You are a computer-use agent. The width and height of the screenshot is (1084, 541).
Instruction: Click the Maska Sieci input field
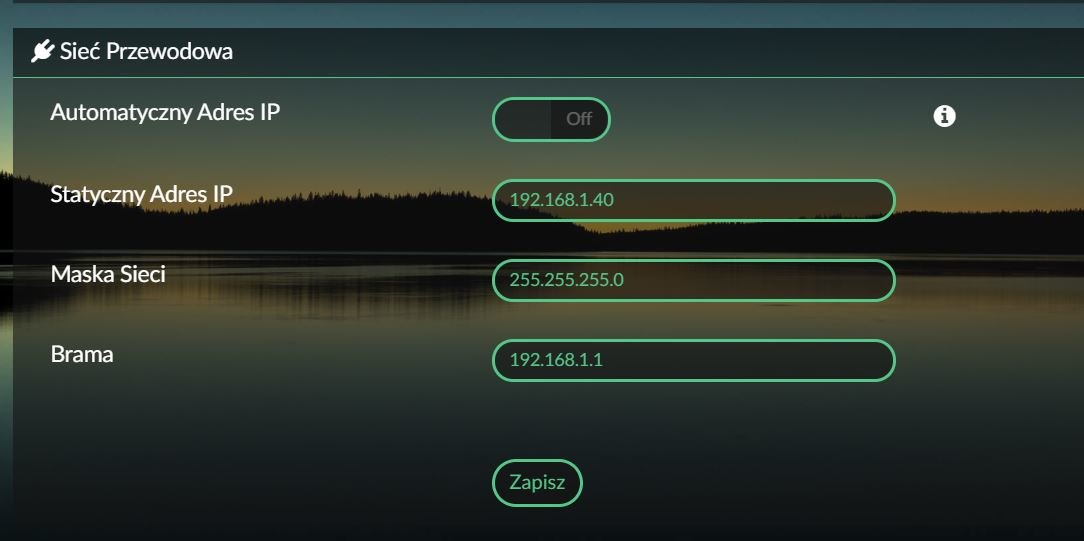click(x=693, y=280)
